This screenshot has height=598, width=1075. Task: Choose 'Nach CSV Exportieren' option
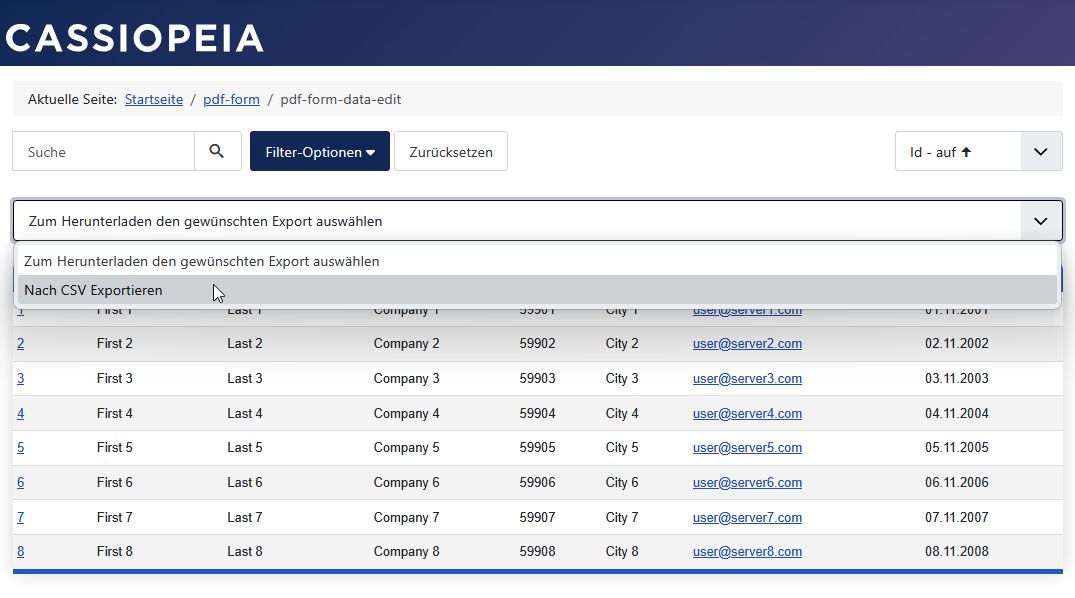pos(538,290)
